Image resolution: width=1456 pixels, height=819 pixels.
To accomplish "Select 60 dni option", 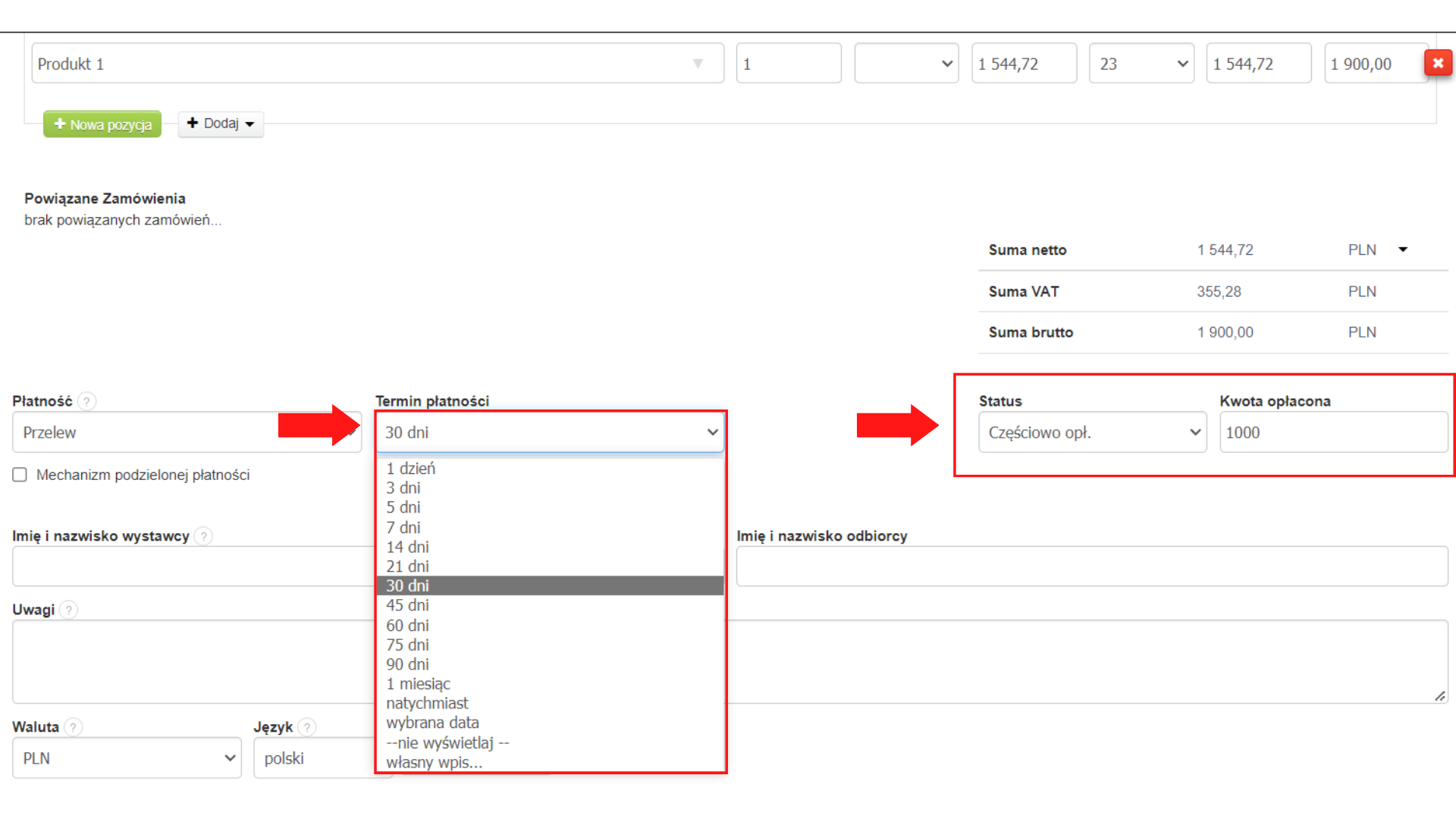I will tap(551, 626).
